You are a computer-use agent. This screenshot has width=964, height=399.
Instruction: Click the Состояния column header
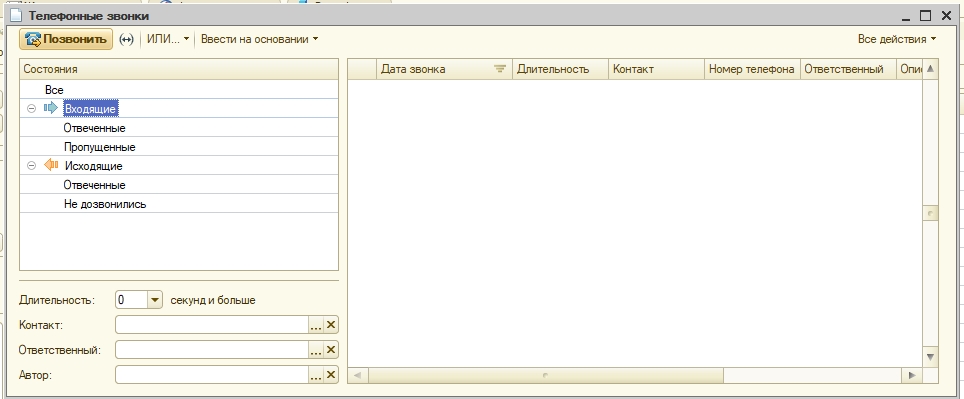pyautogui.click(x=179, y=69)
